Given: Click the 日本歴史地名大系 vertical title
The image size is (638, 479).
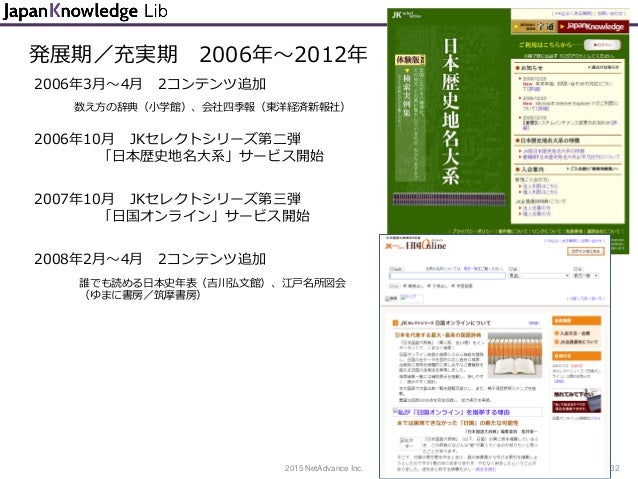Looking at the screenshot, I should pos(451,111).
